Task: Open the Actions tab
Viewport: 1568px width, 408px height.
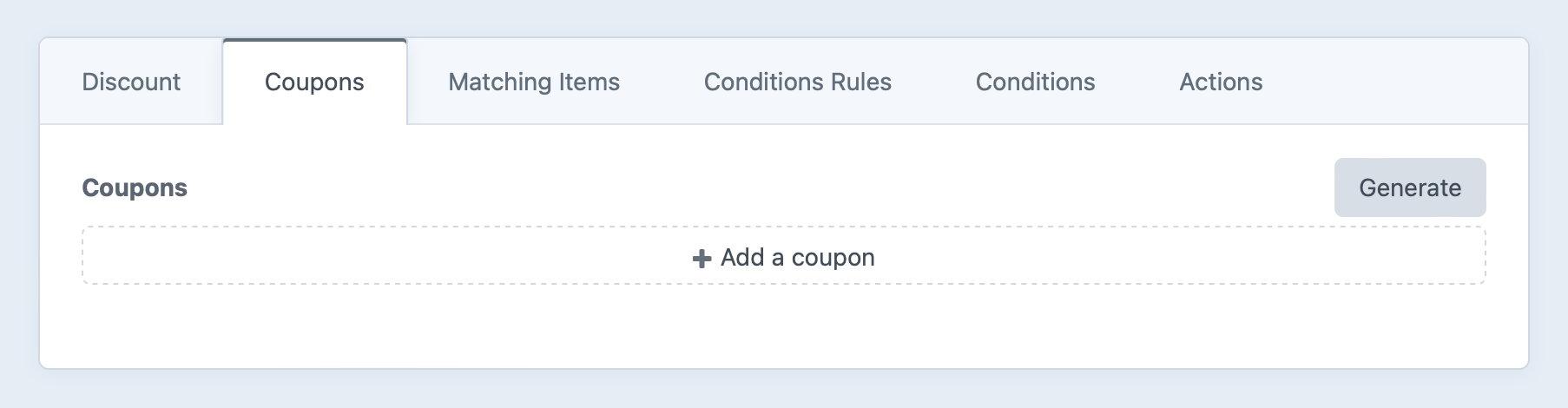Action: point(1221,82)
